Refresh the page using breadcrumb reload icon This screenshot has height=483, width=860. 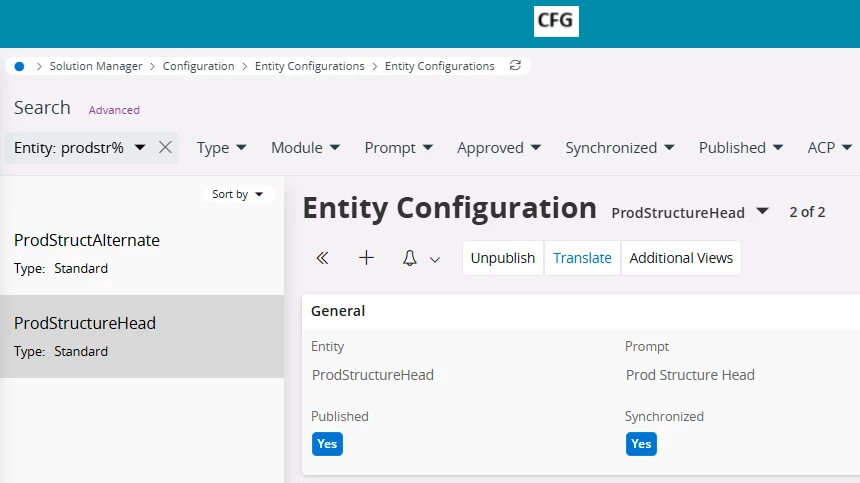pyautogui.click(x=515, y=66)
